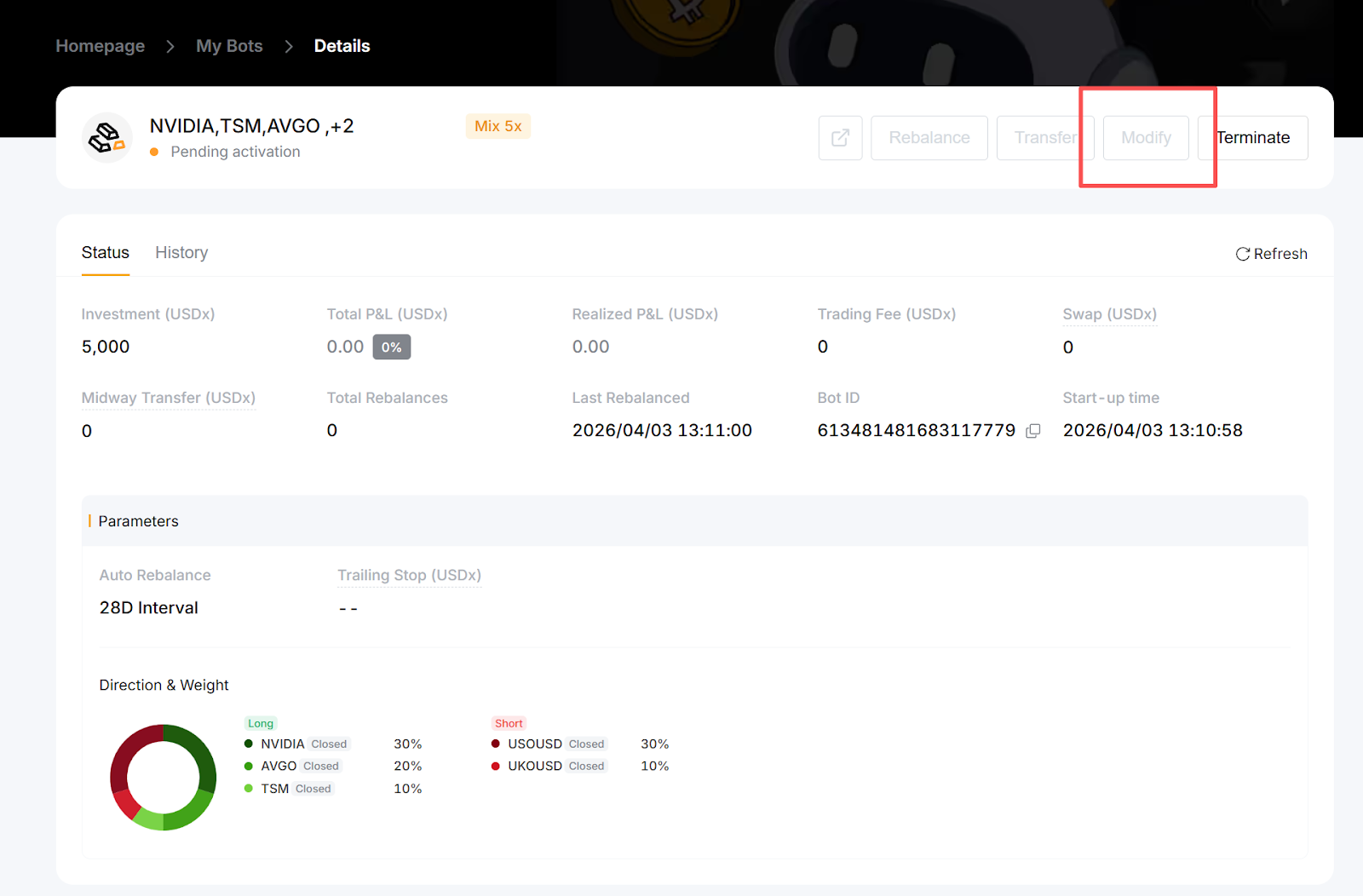Navigate to My Bots breadcrumb

(229, 47)
